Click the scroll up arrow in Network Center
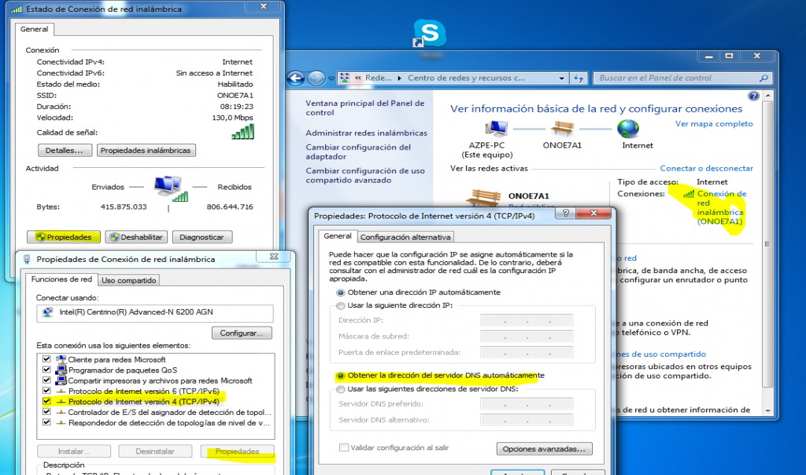806x475 pixels. coord(767,96)
